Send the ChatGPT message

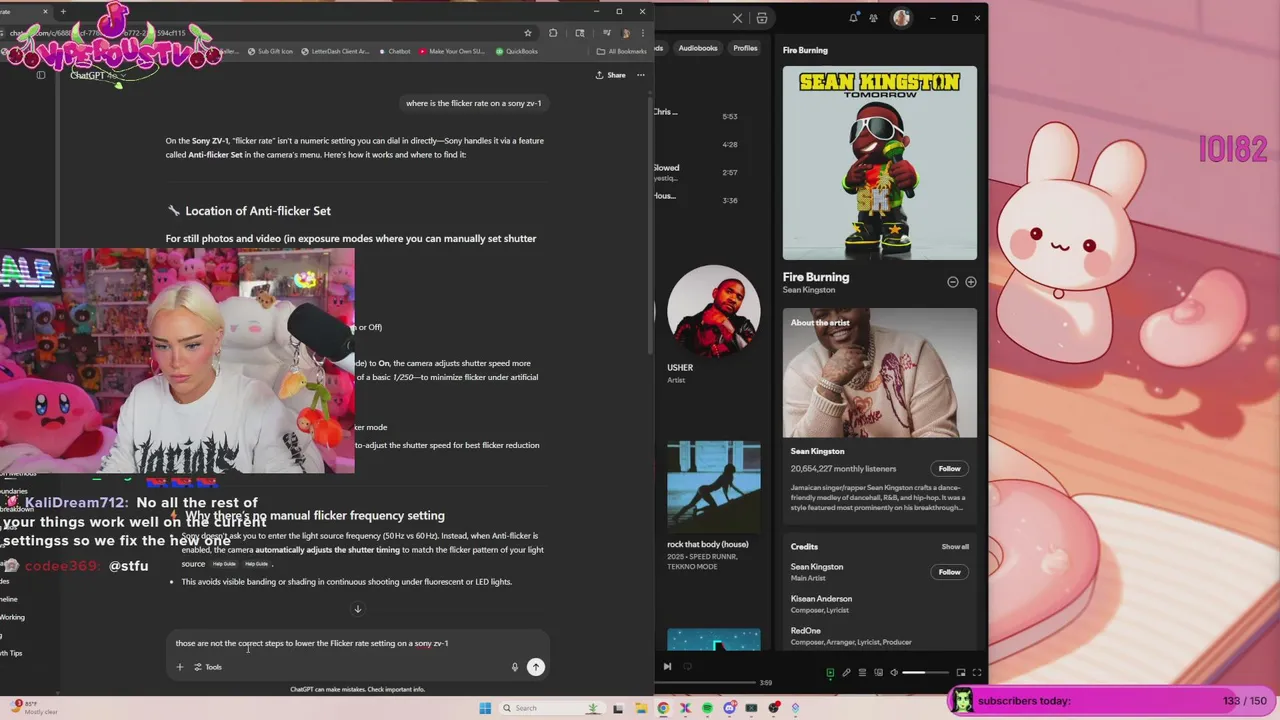pos(536,667)
